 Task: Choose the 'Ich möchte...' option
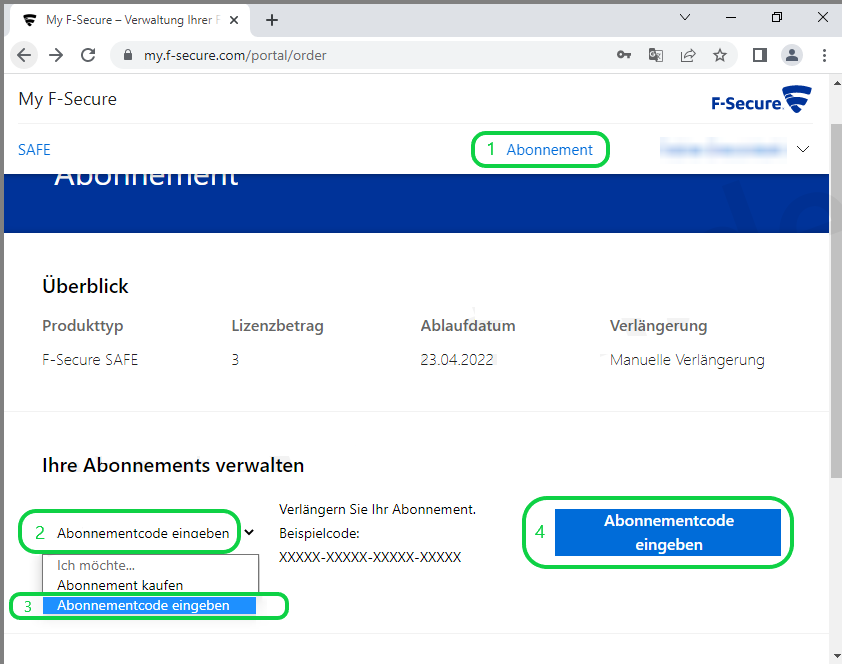point(150,565)
